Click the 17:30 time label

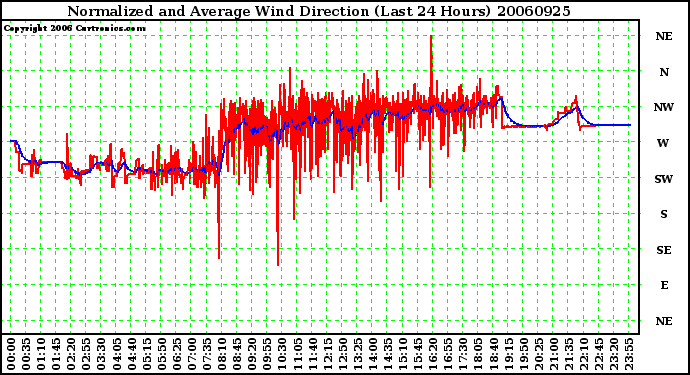[x=463, y=354]
